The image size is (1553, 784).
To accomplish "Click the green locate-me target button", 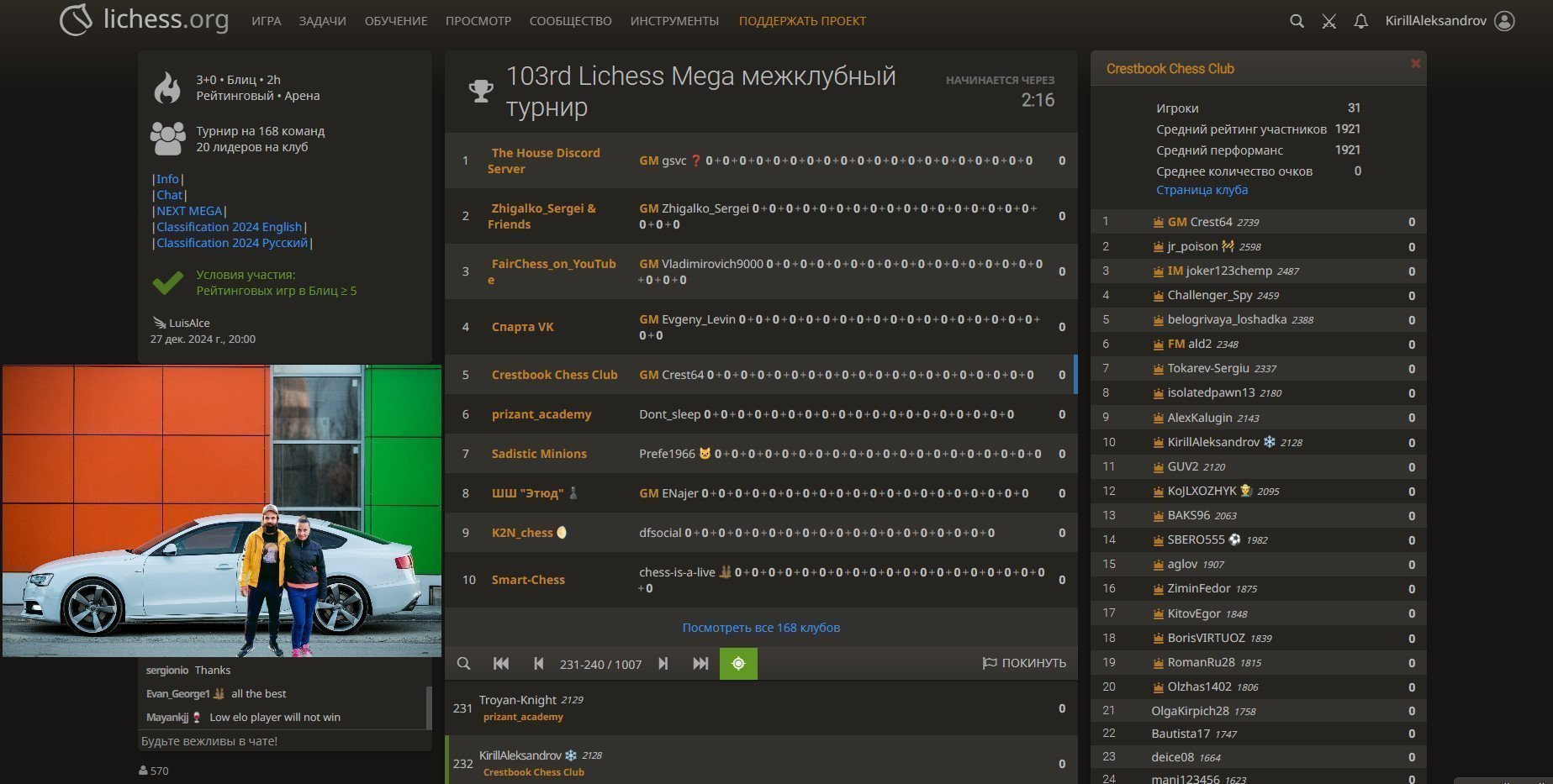I will (738, 664).
